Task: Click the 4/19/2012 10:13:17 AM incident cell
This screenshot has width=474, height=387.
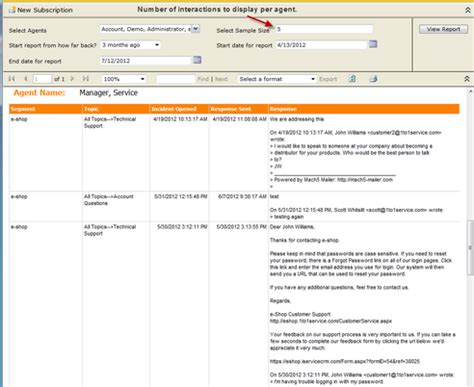Action: click(180, 119)
